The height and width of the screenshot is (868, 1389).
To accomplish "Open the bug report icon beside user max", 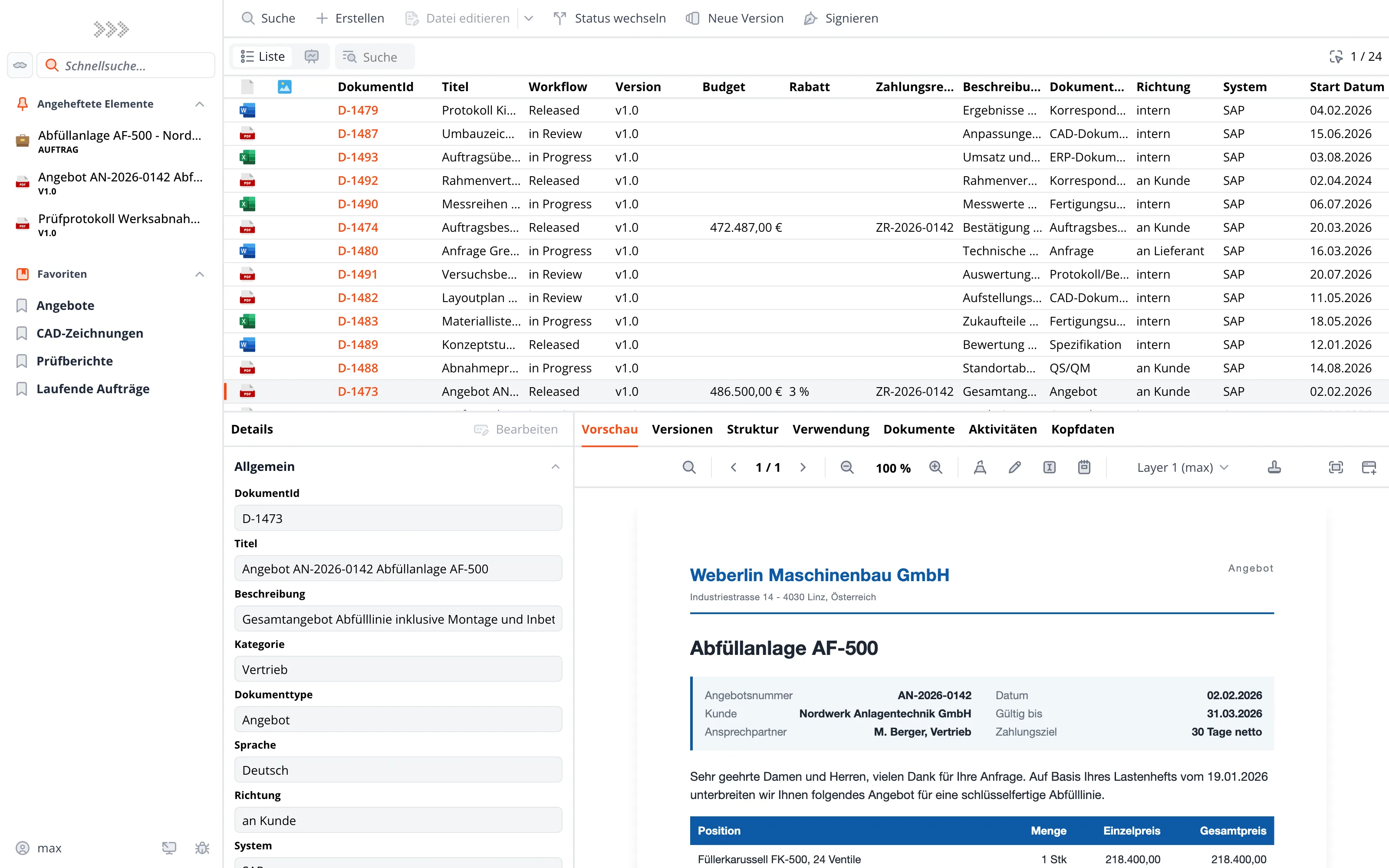I will [202, 848].
